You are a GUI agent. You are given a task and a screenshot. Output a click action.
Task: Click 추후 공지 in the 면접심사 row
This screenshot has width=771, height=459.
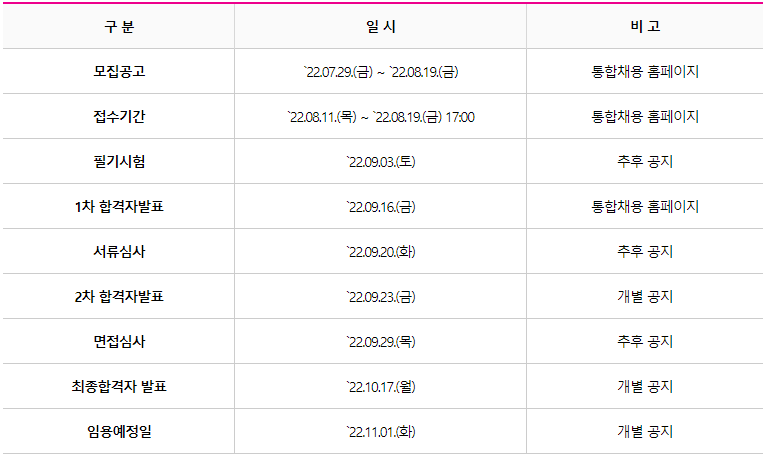point(645,342)
